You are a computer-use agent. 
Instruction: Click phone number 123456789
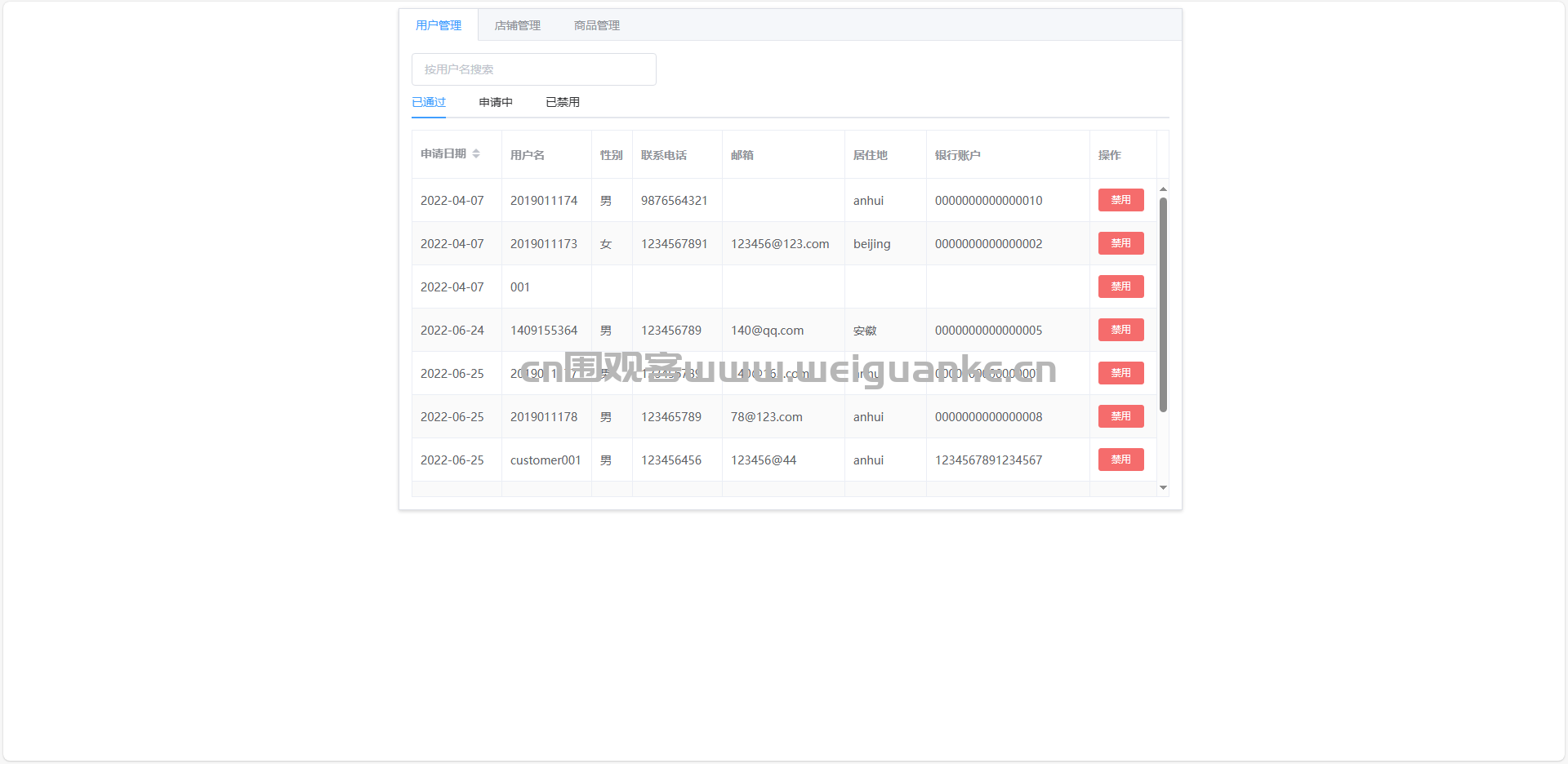(x=671, y=331)
